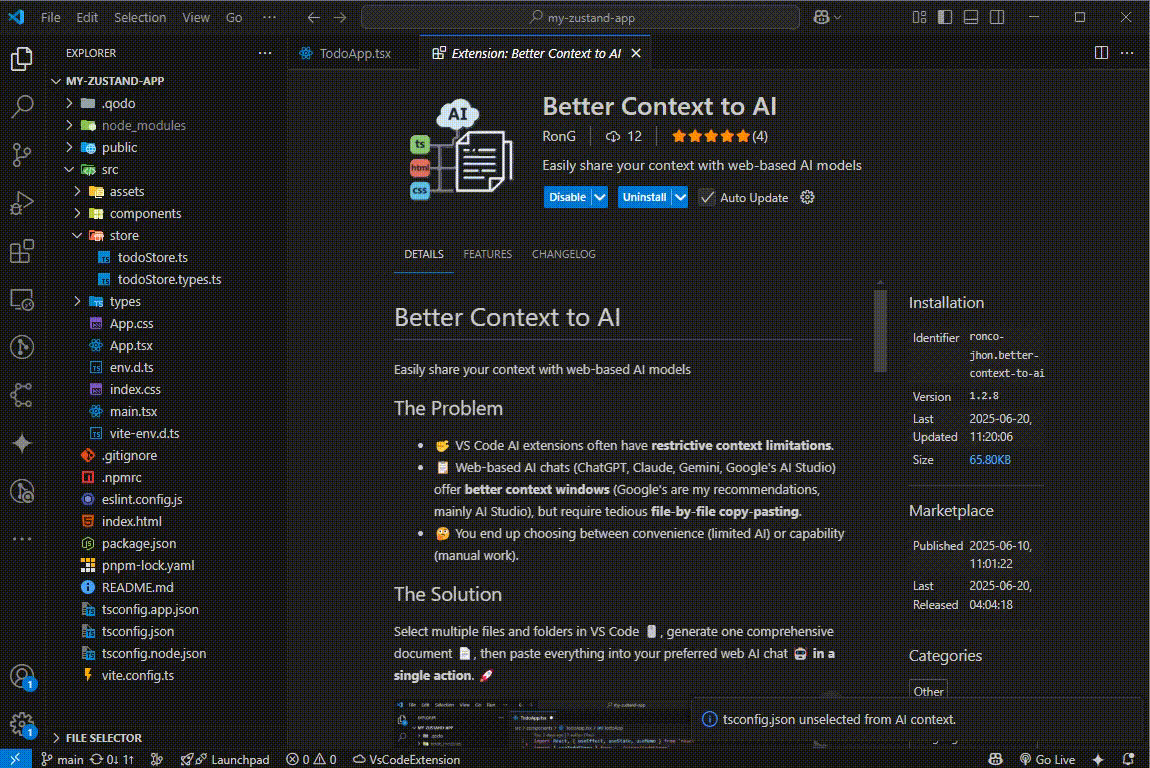
Task: Synchronize changes in status bar
Action: coord(112,759)
